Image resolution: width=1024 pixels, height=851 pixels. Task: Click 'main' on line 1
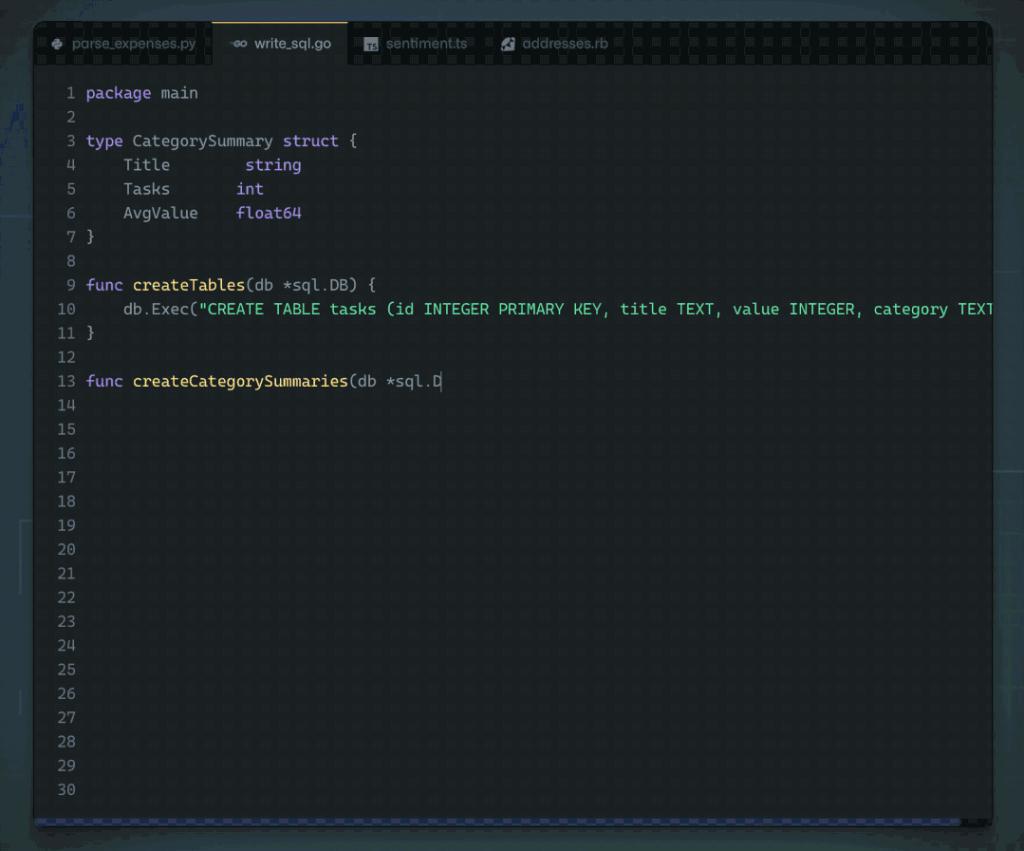(179, 93)
